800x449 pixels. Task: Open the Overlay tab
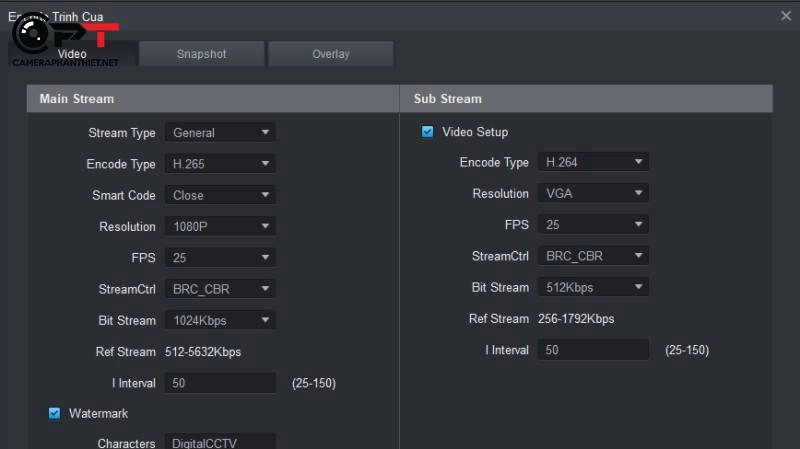click(x=330, y=54)
